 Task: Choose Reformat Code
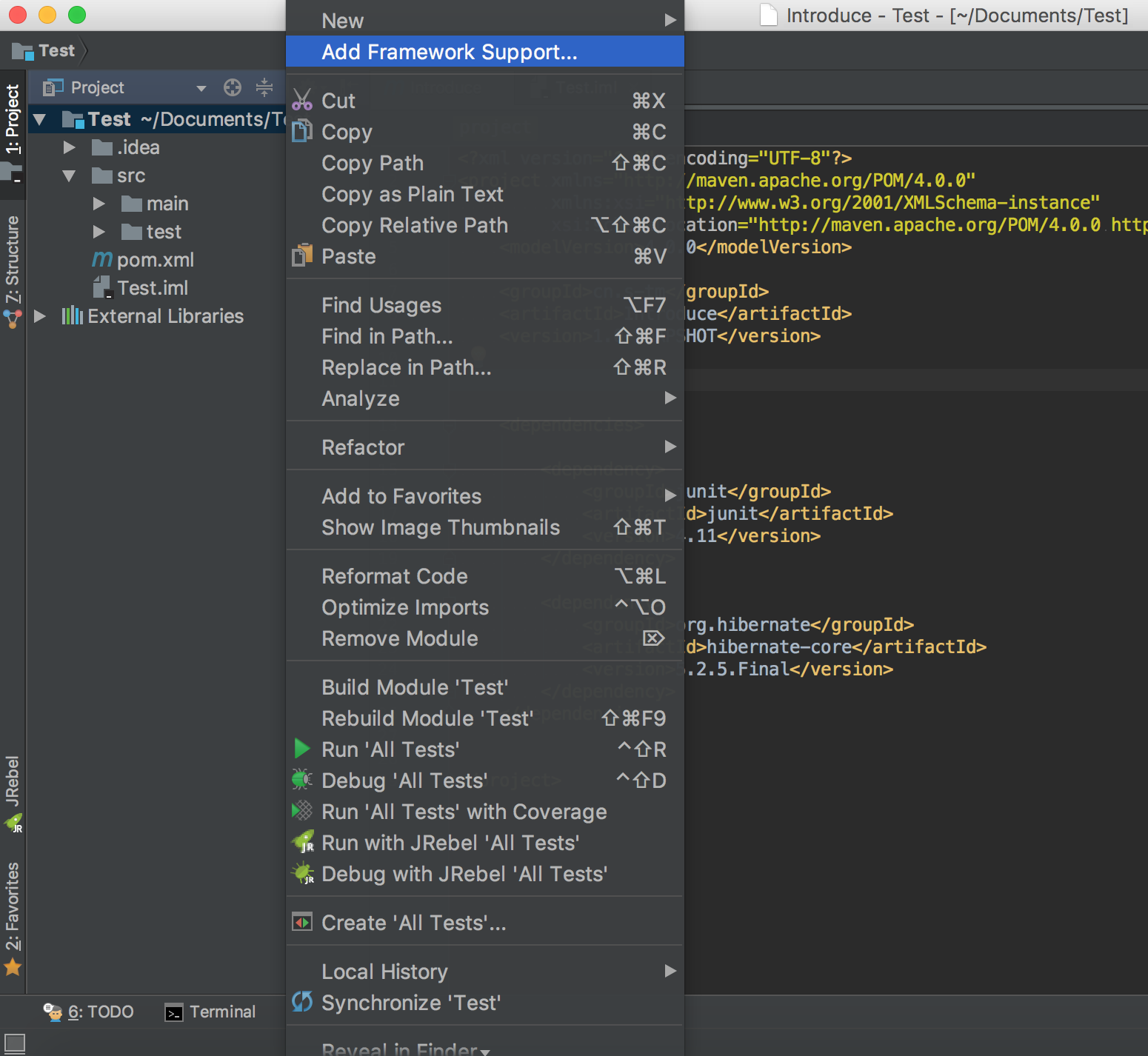tap(485, 575)
